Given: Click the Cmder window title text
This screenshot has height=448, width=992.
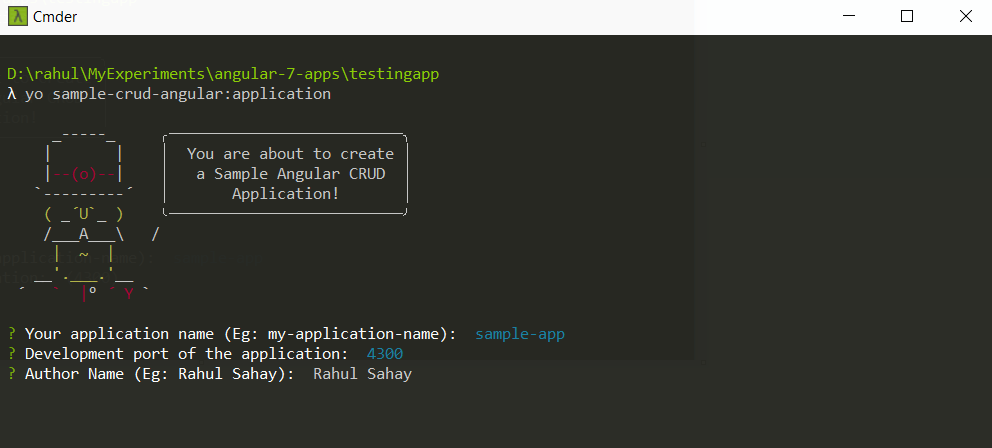Looking at the screenshot, I should click(x=55, y=17).
